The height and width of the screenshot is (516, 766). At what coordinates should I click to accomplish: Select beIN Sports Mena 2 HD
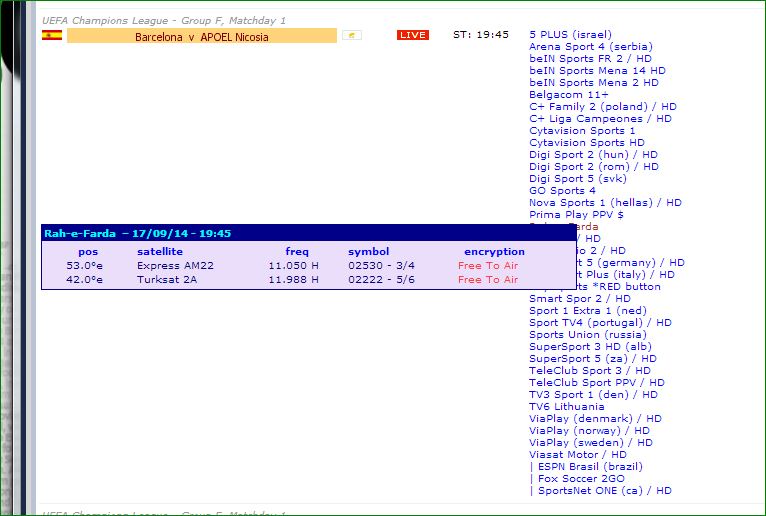pyautogui.click(x=594, y=83)
